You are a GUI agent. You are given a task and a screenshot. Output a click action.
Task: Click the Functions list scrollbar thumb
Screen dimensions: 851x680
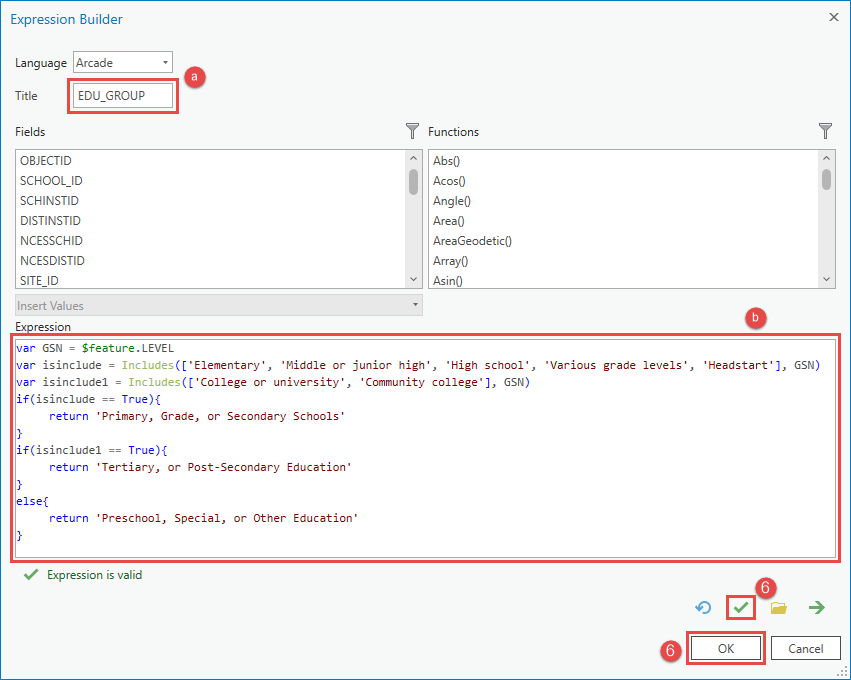coord(827,179)
